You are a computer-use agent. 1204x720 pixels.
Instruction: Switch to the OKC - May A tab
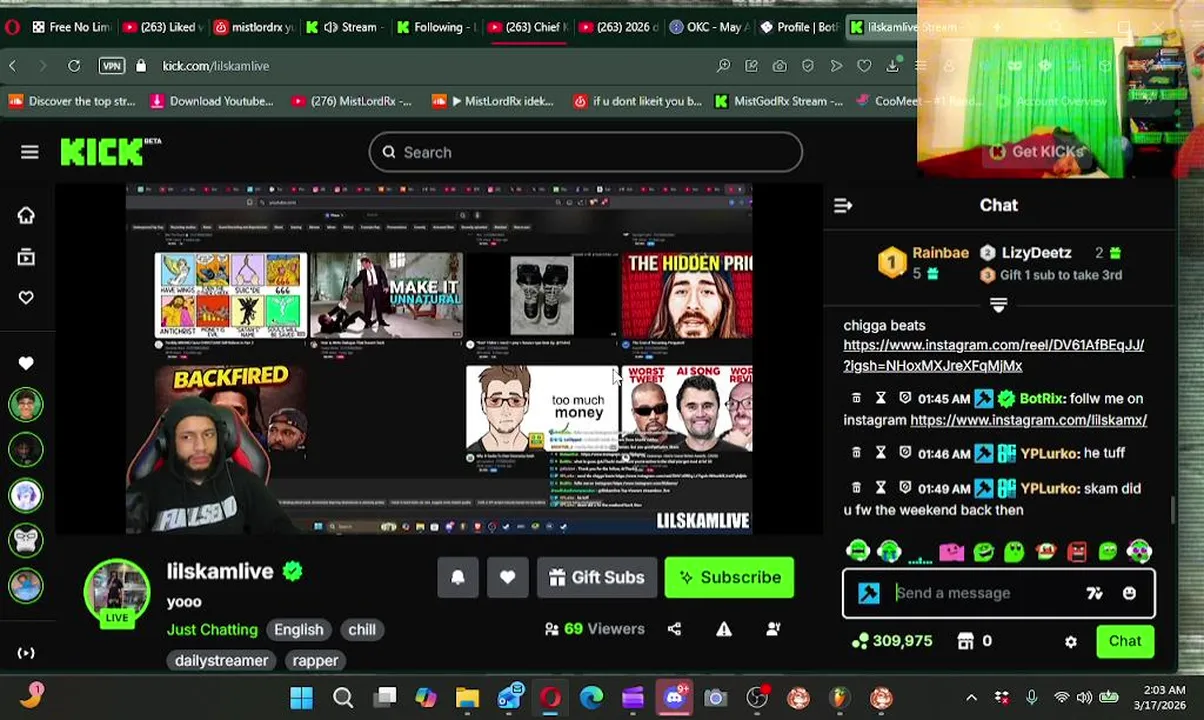[708, 27]
